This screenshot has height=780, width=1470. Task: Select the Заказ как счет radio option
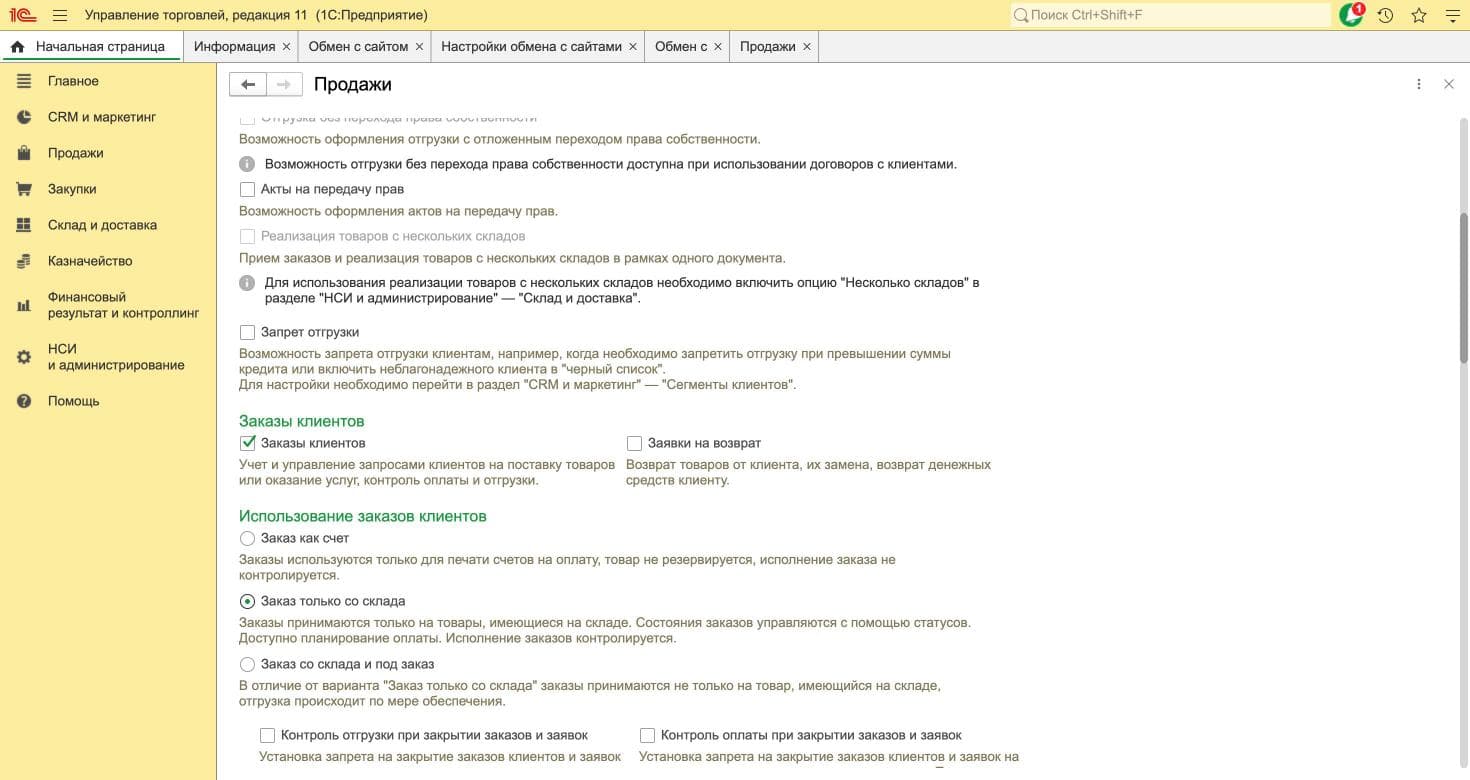tap(247, 538)
